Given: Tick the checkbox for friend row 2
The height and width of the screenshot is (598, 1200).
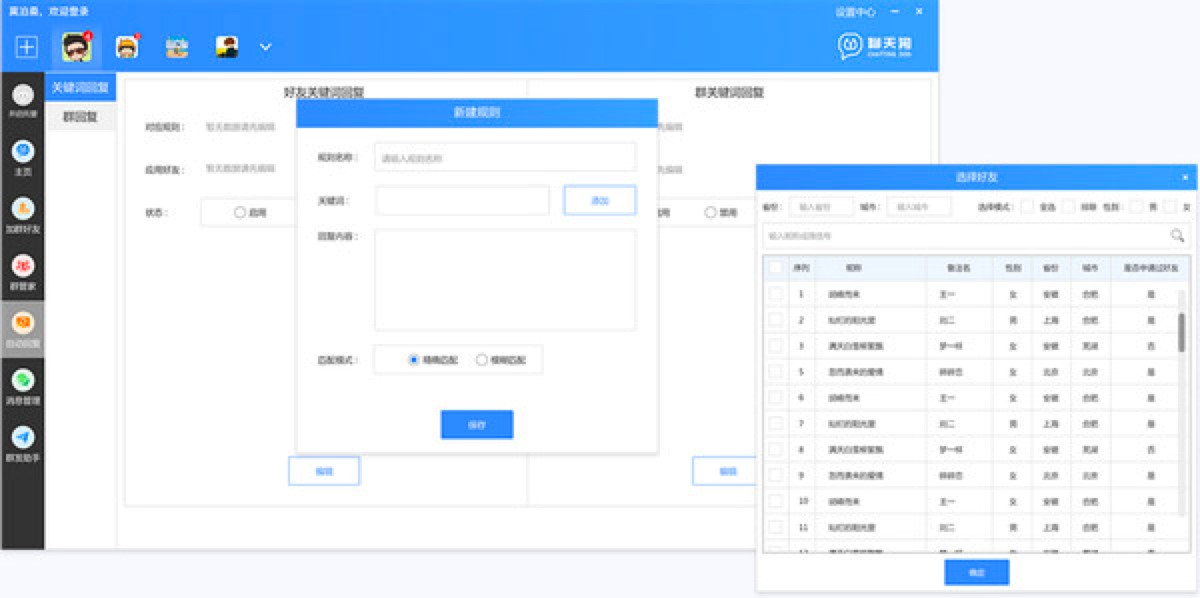Looking at the screenshot, I should pyautogui.click(x=776, y=320).
